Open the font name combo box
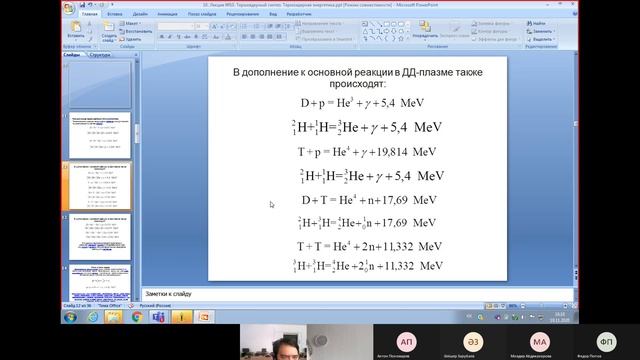The width and height of the screenshot is (640, 360). coord(176,26)
